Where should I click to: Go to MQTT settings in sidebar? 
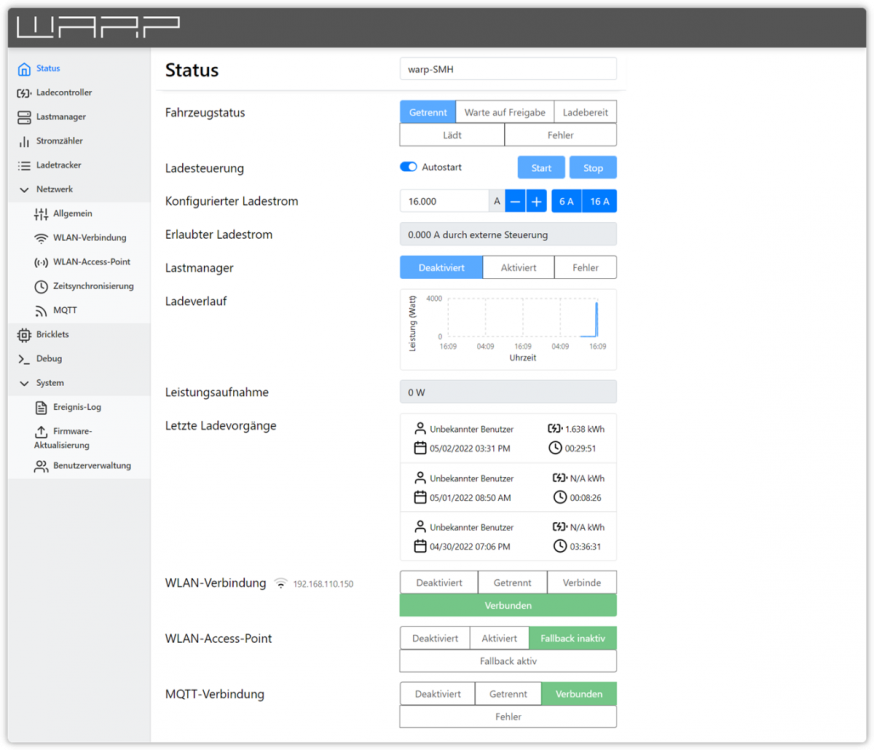(x=65, y=311)
